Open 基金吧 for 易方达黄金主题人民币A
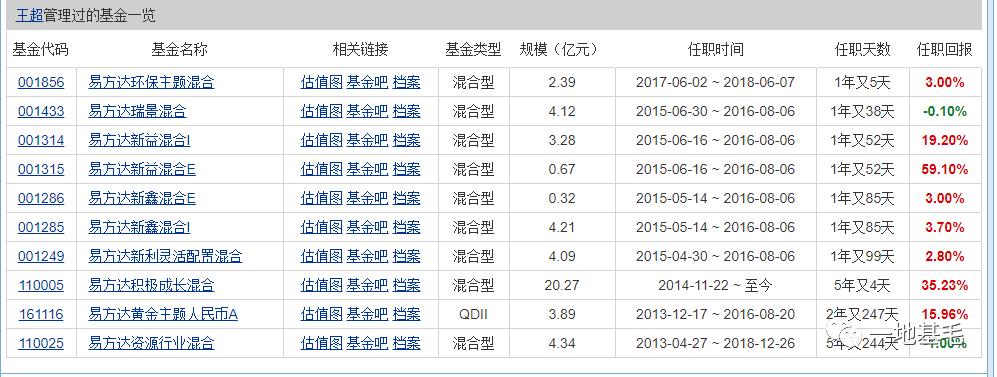The height and width of the screenshot is (377, 997). click(x=367, y=314)
